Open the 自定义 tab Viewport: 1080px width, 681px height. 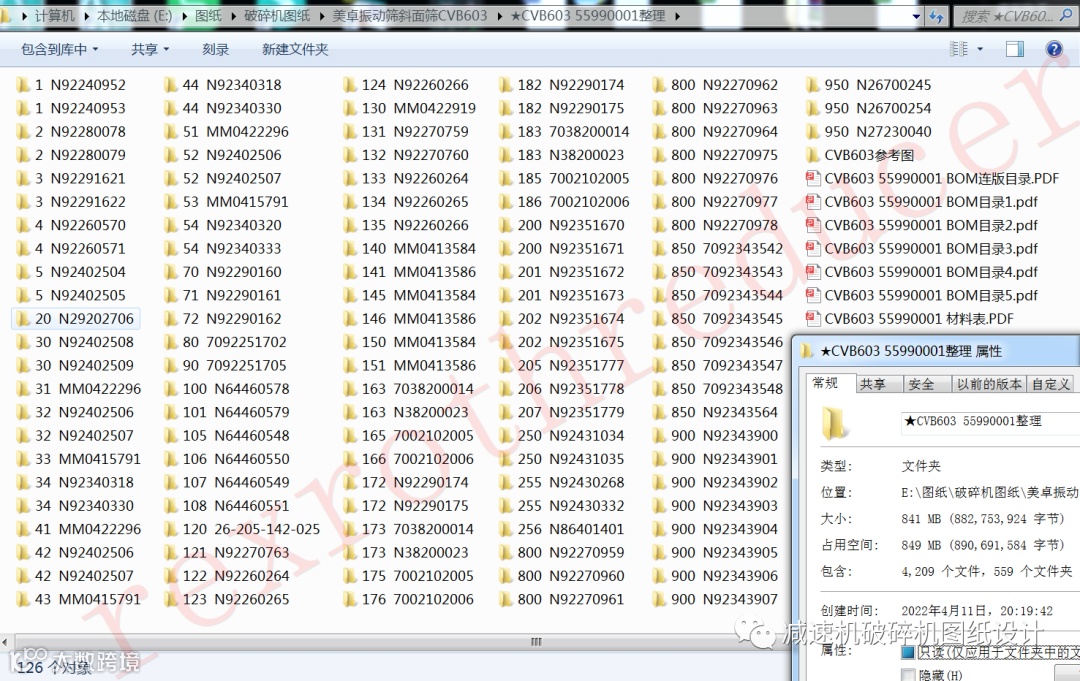pyautogui.click(x=1050, y=384)
